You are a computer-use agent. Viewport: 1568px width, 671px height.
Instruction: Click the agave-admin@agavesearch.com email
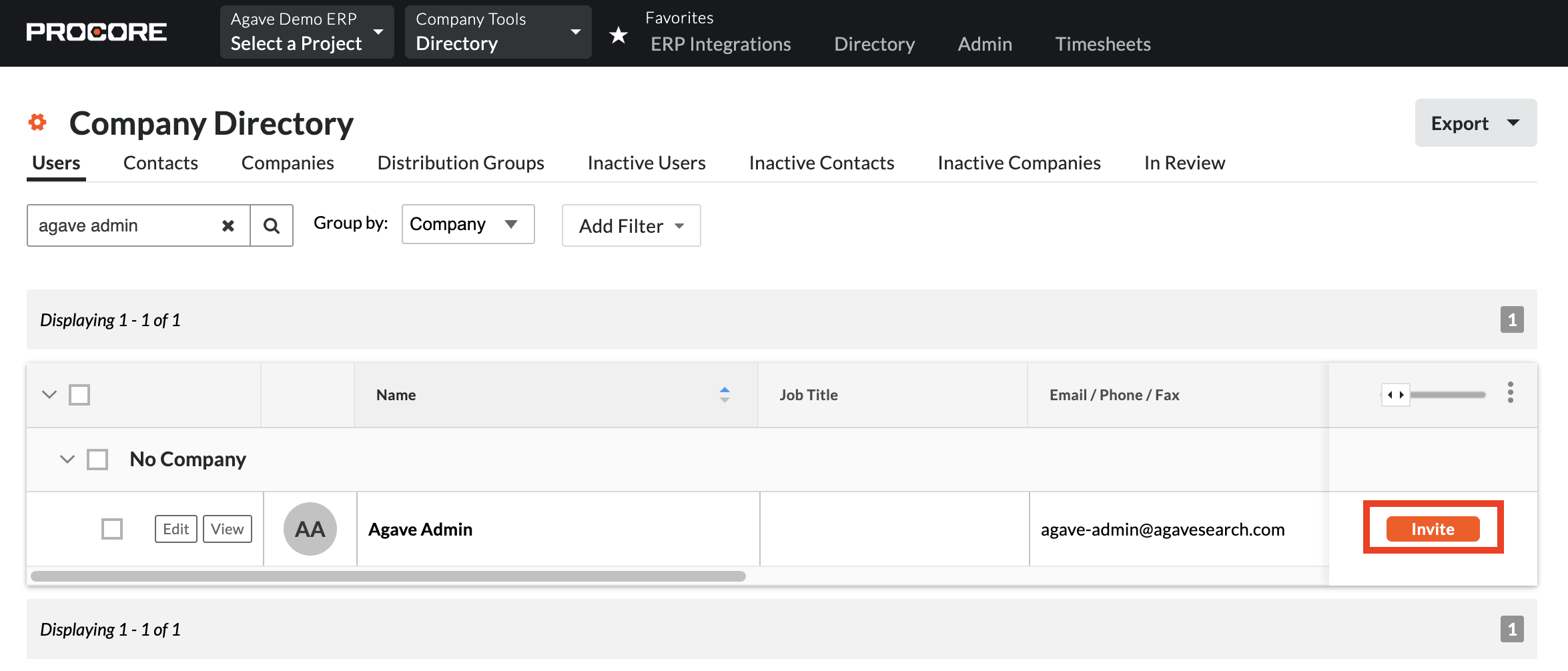pos(1162,529)
